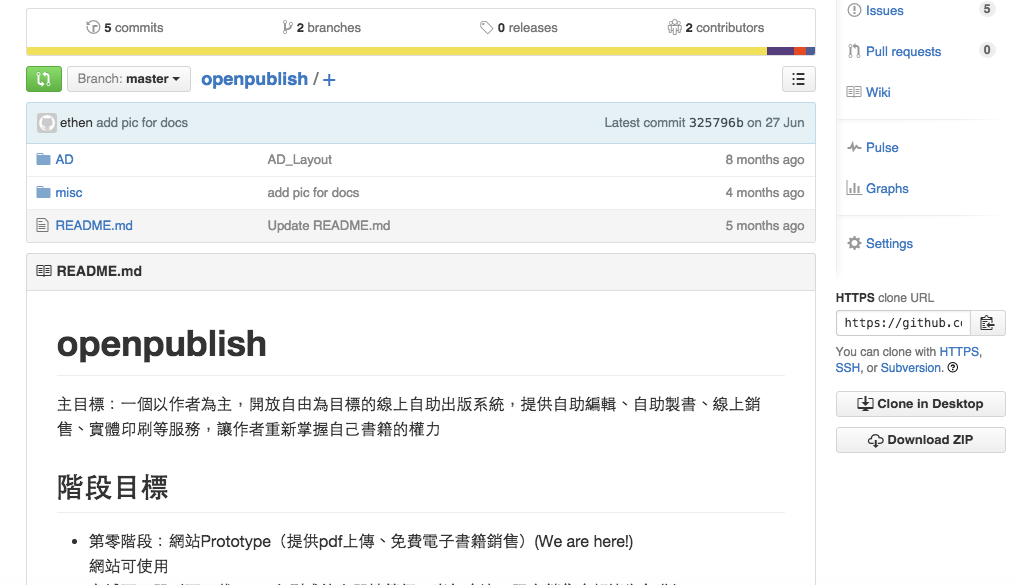Click the Settings gear icon
The height and width of the screenshot is (585, 1018).
pos(854,243)
